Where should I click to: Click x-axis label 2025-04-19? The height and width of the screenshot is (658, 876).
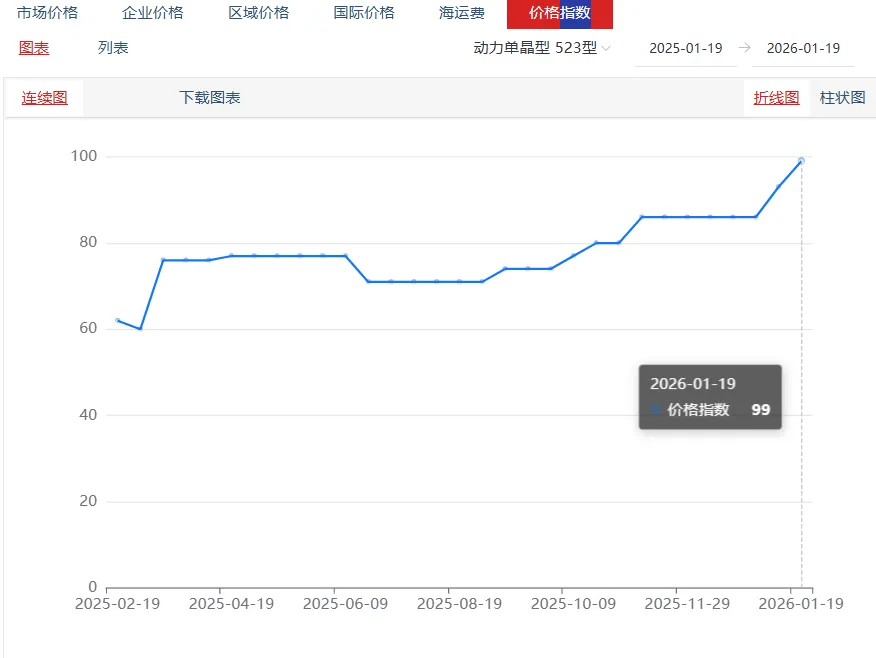231,604
